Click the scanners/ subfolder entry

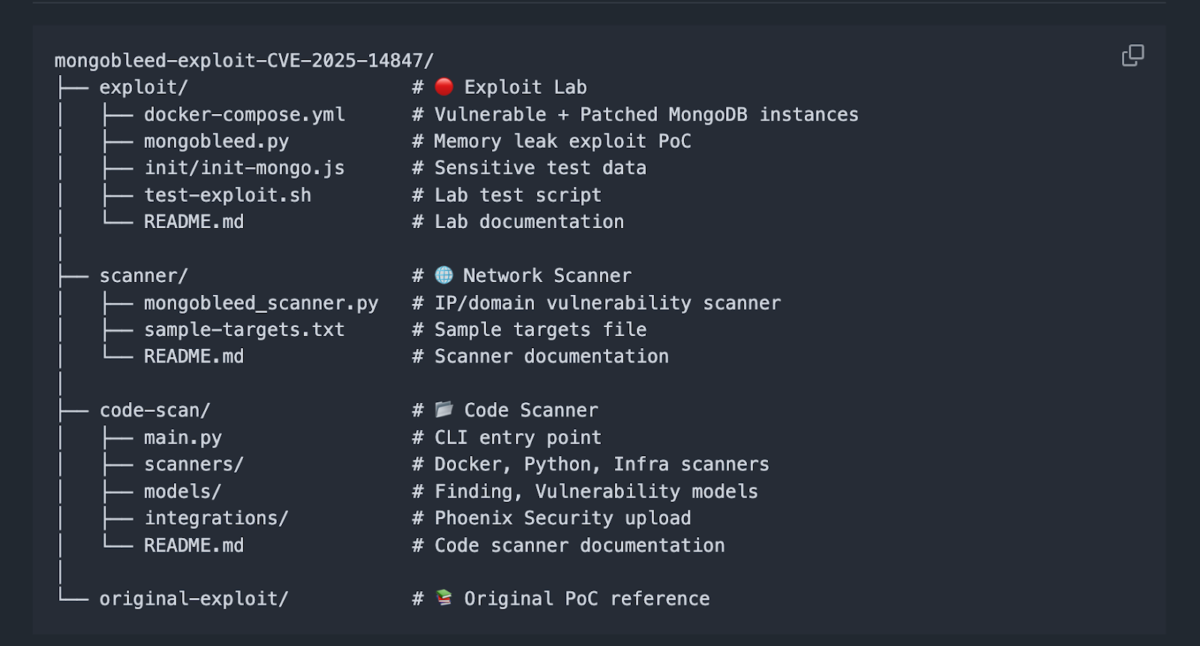(194, 464)
